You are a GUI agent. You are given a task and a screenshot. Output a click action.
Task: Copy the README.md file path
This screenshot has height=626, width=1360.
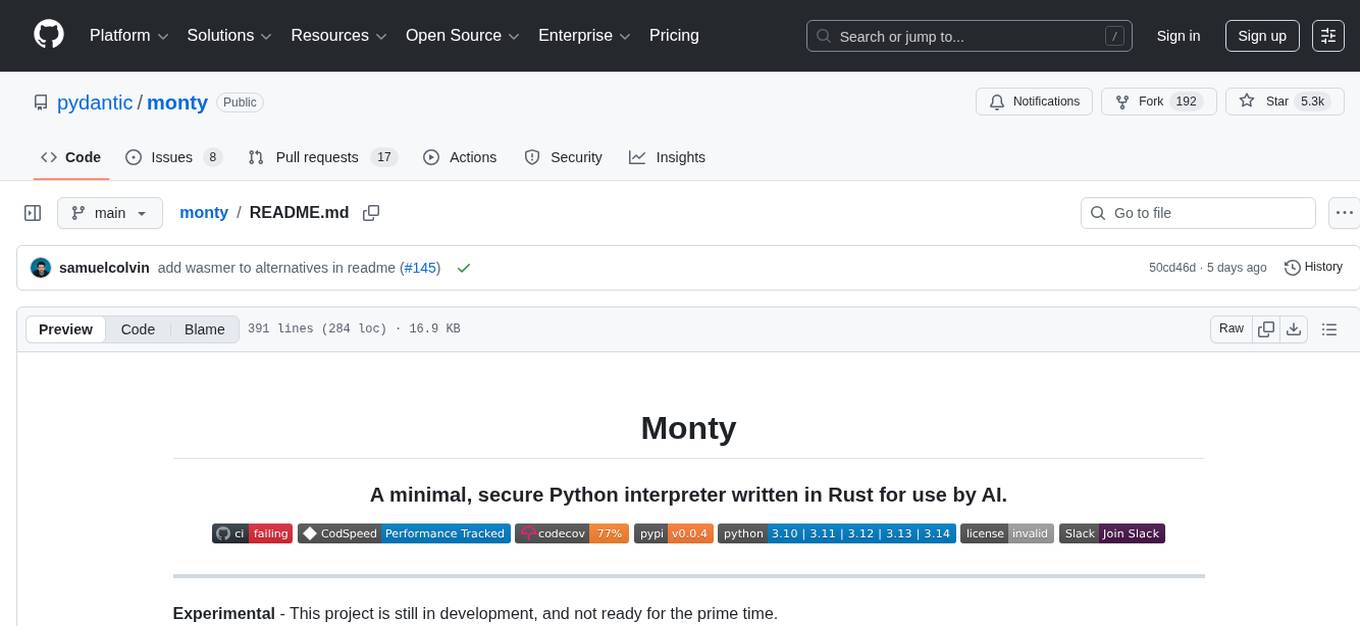371,213
